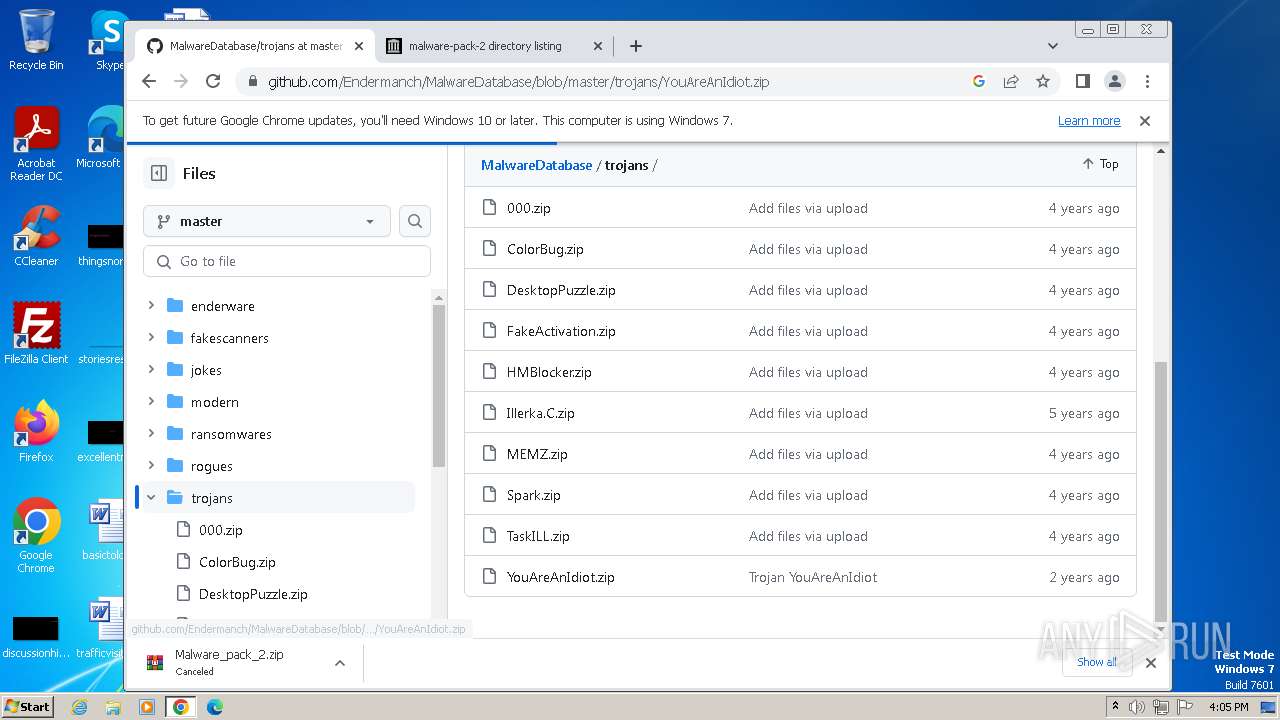The width and height of the screenshot is (1280, 720).
Task: Open the Windows Start menu
Action: (x=27, y=706)
